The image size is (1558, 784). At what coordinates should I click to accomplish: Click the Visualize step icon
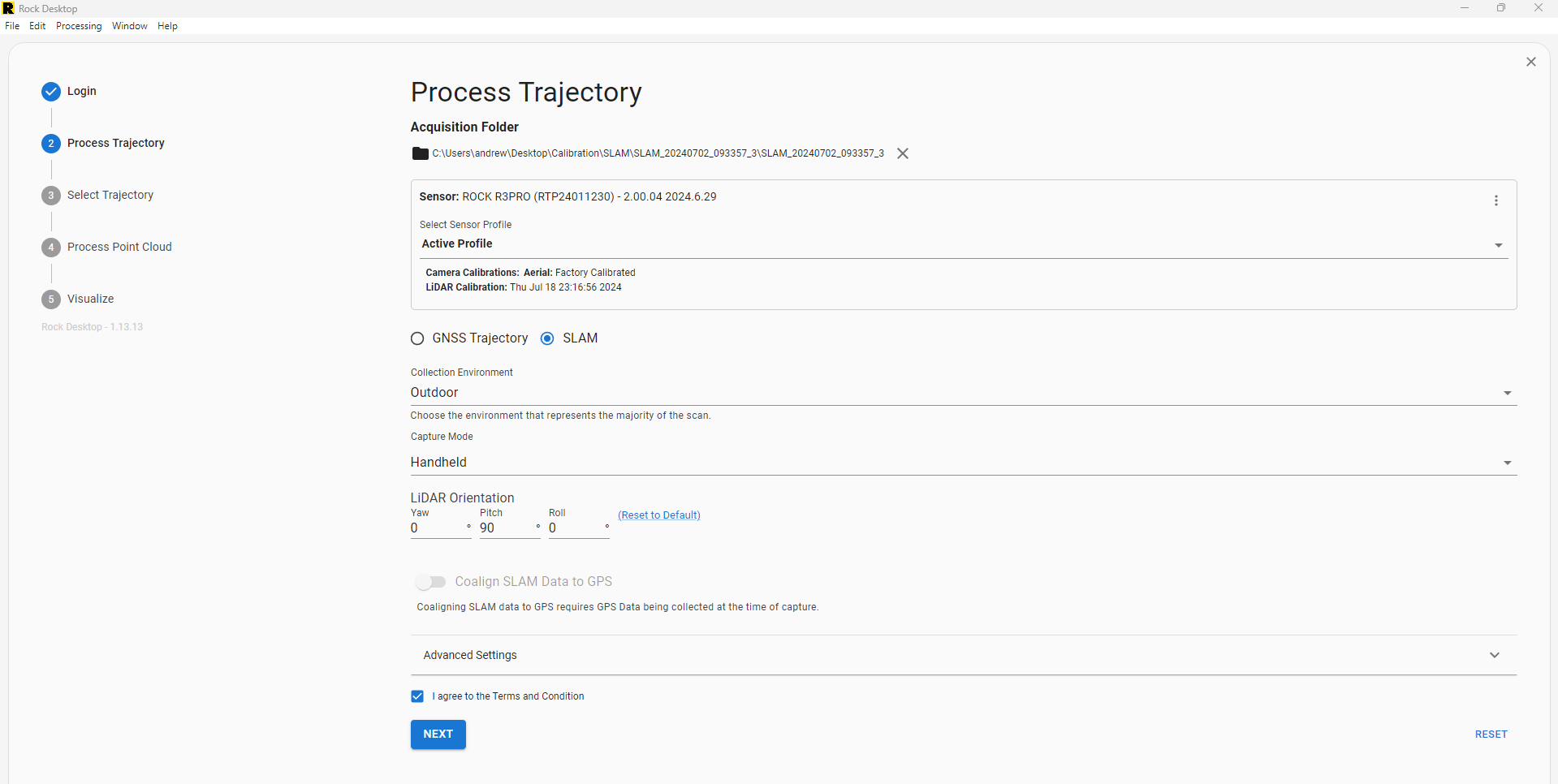50,299
